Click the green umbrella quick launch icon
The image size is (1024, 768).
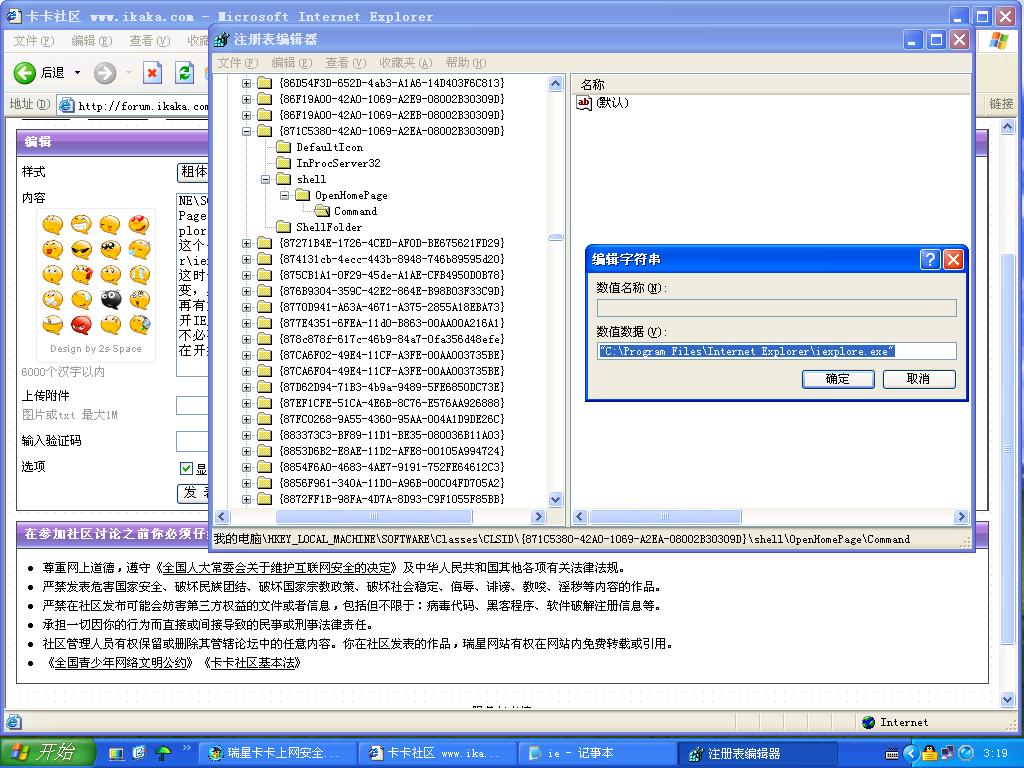click(163, 753)
